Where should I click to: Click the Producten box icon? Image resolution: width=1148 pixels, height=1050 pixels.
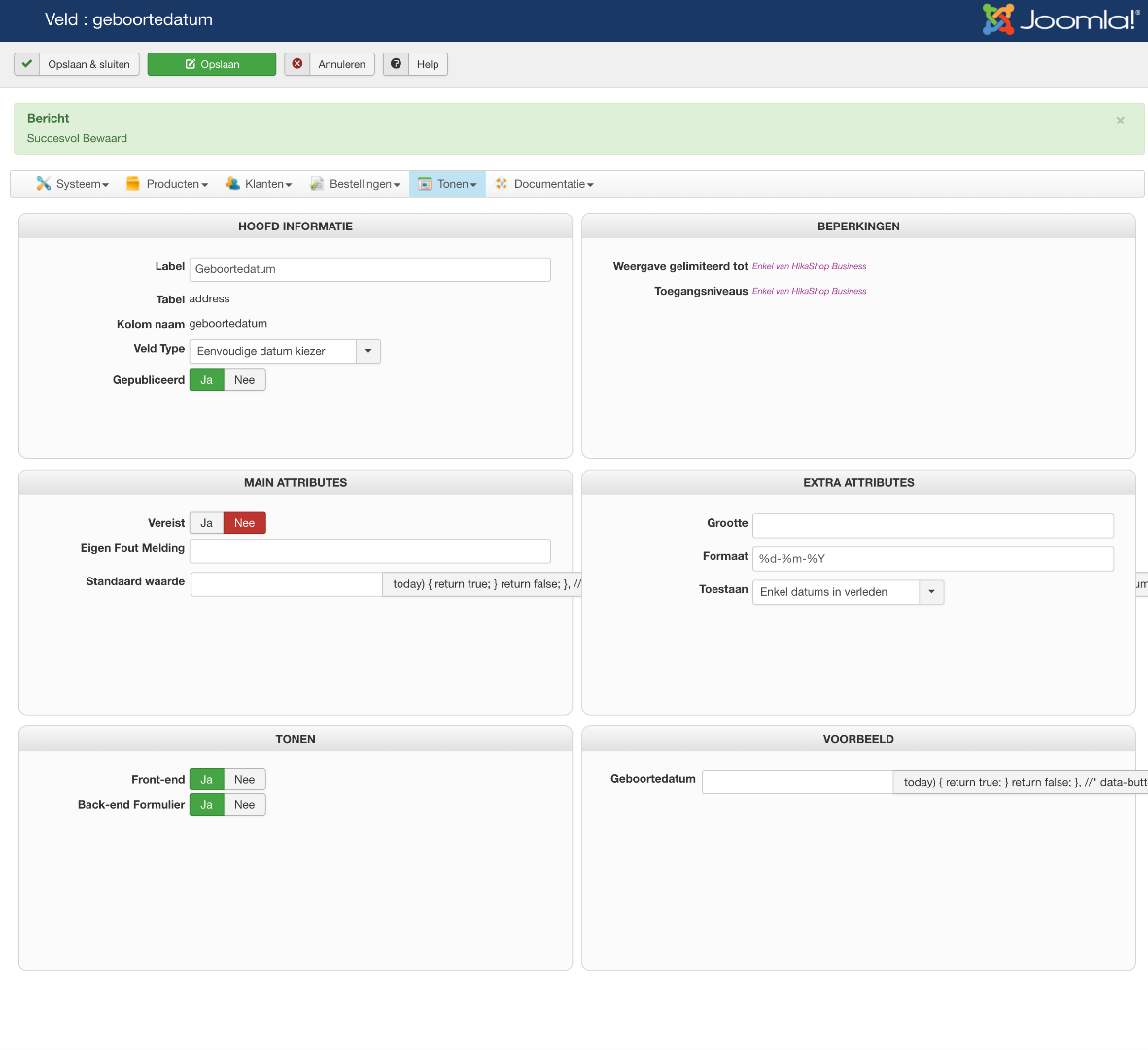(x=132, y=184)
